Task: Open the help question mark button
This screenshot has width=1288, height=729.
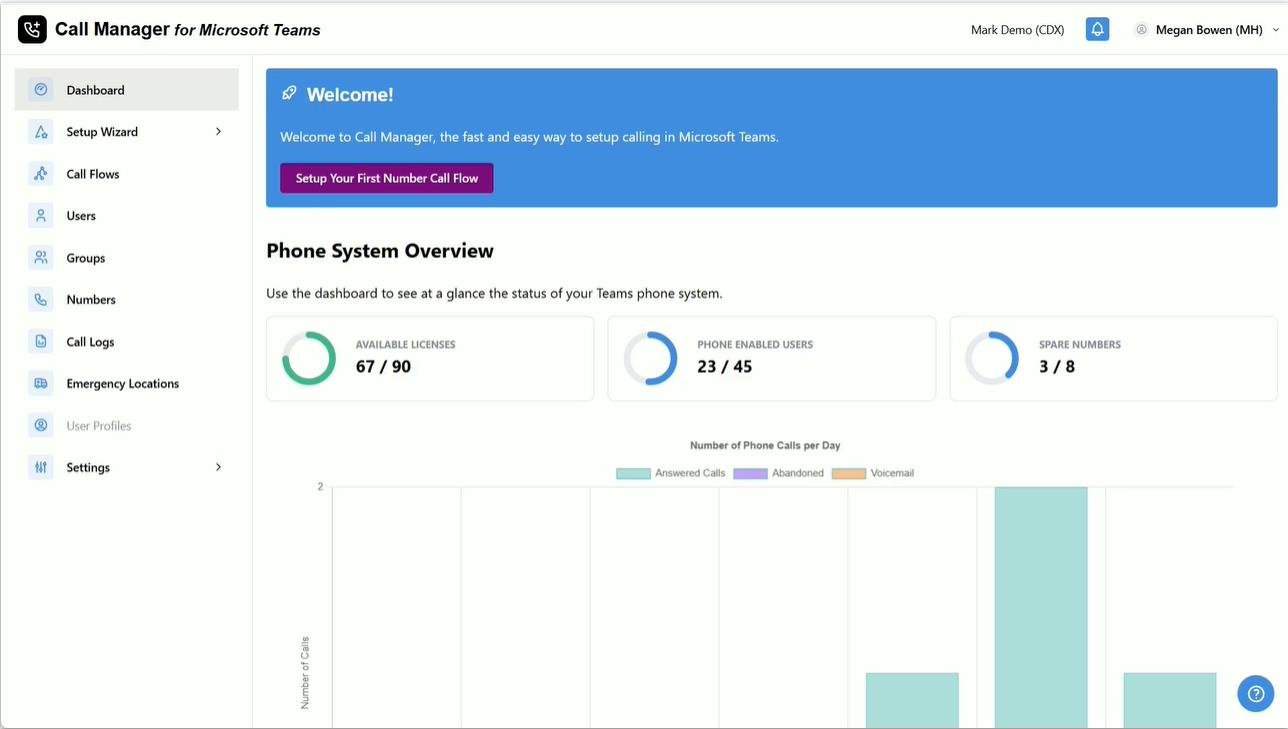Action: click(1256, 694)
